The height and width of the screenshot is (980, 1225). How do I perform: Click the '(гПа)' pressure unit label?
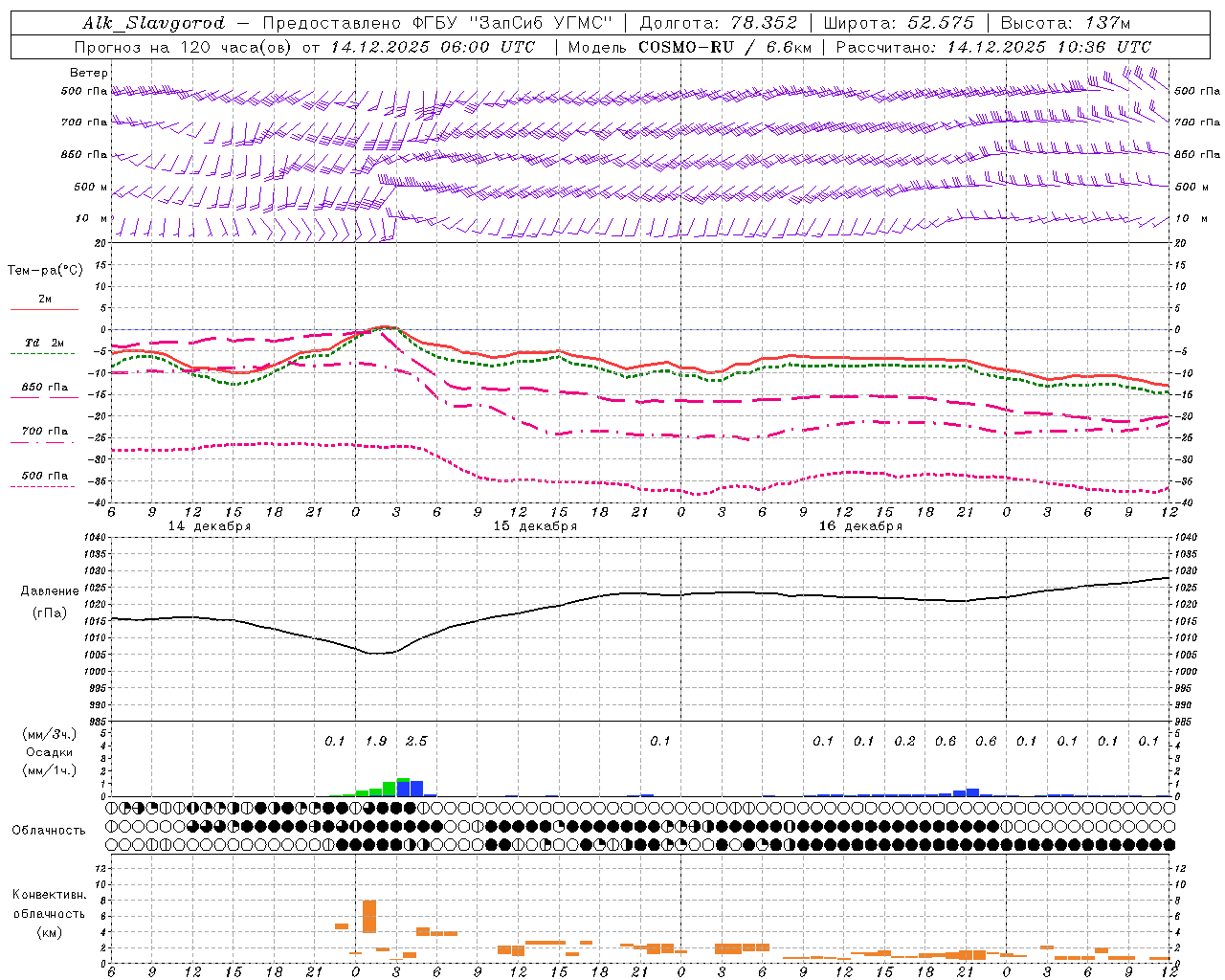pyautogui.click(x=50, y=613)
